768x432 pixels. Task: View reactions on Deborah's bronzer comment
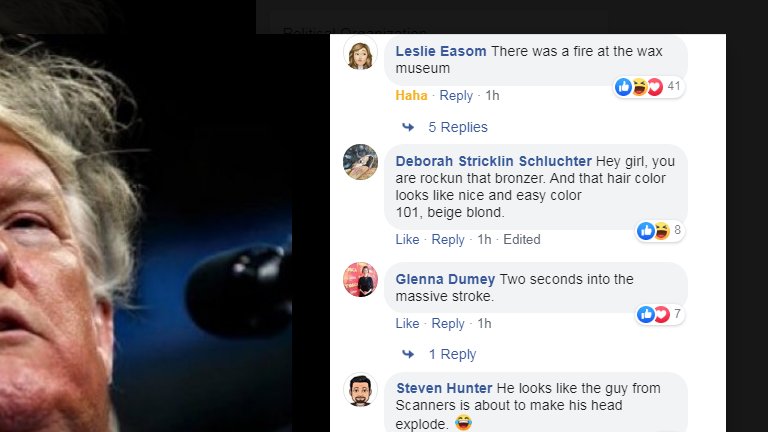coord(660,230)
